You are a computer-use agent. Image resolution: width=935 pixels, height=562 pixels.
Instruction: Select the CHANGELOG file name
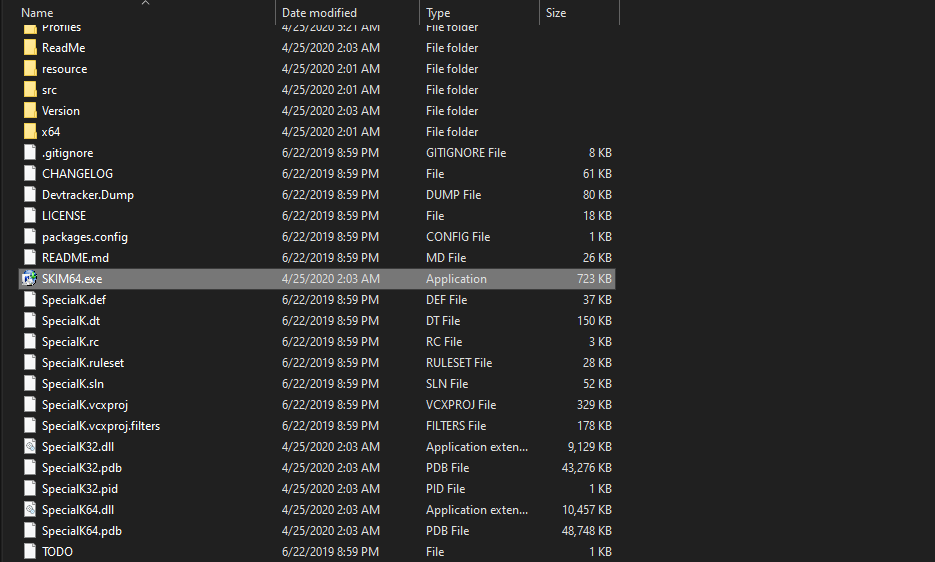click(x=77, y=174)
